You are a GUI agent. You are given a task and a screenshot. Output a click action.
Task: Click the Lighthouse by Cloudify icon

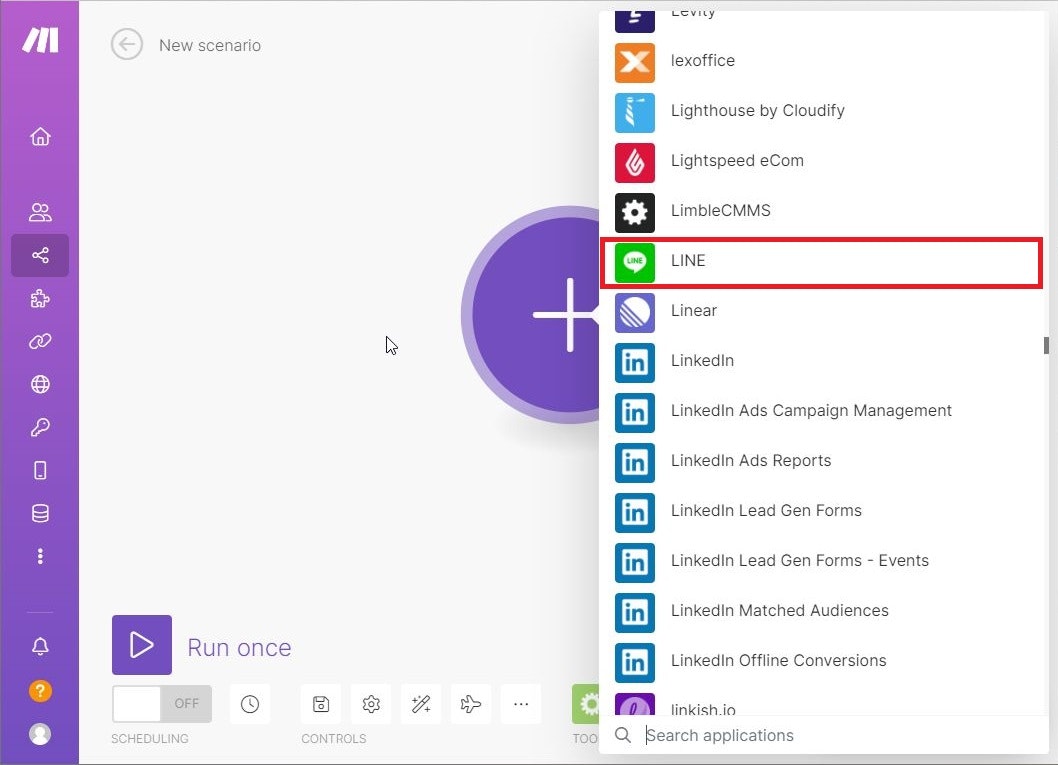point(635,113)
